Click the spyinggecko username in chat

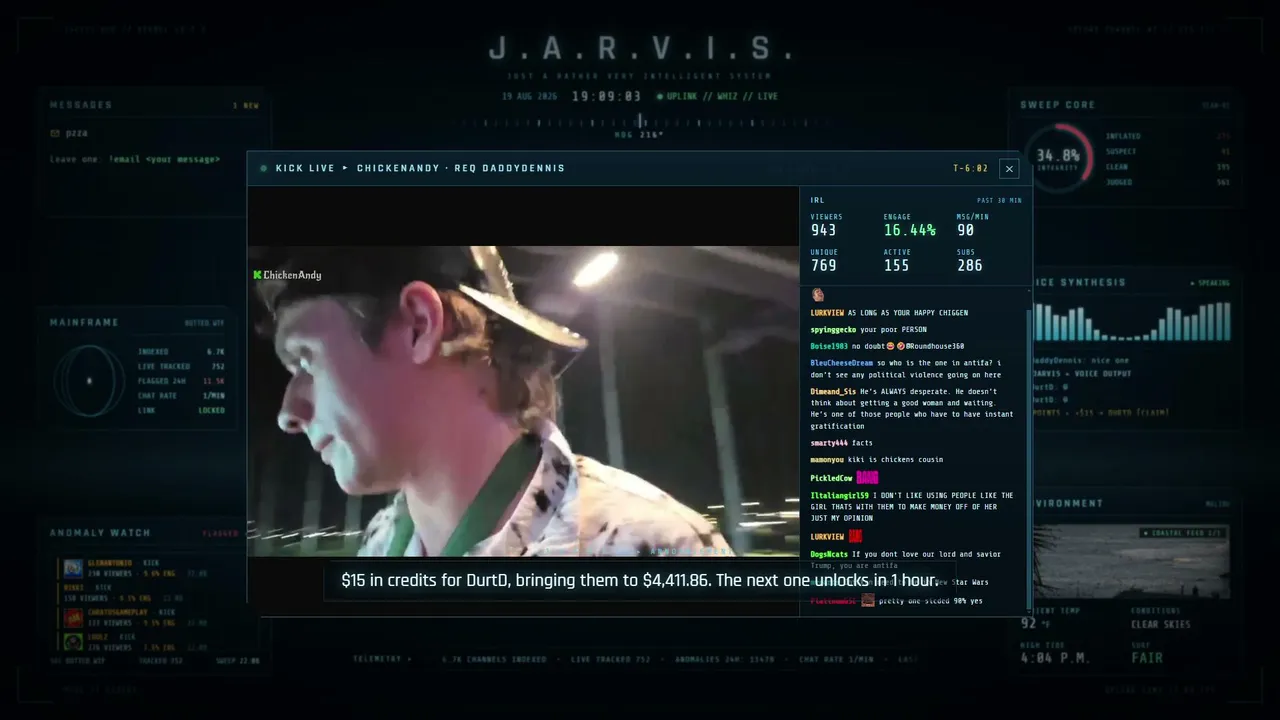point(833,329)
